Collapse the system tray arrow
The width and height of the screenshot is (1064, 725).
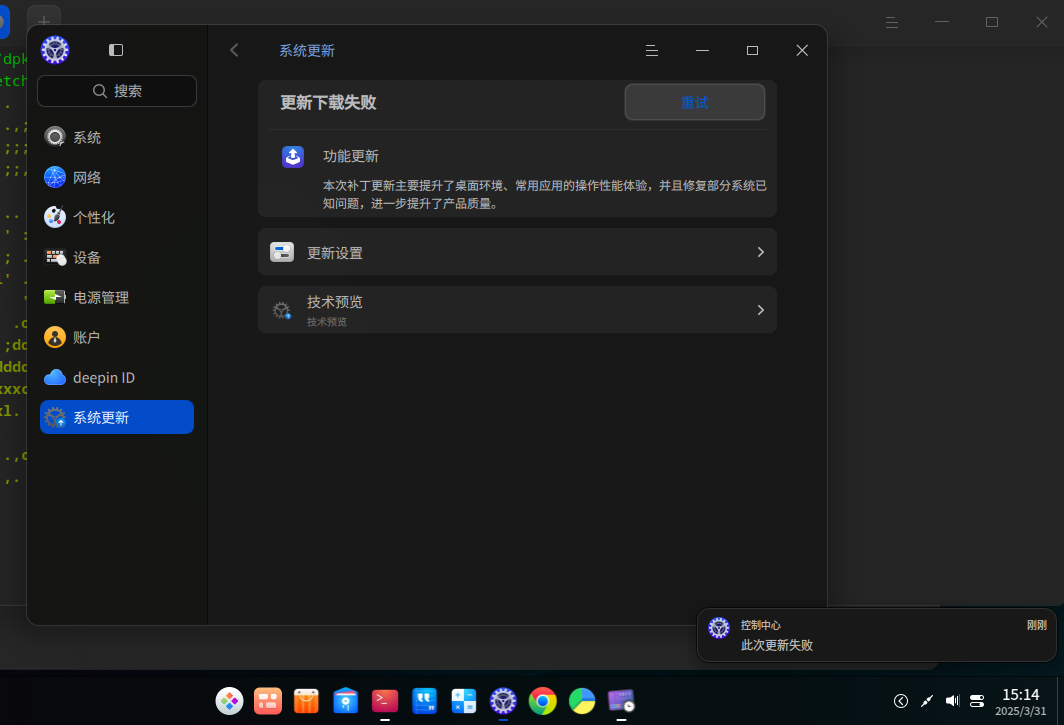(900, 701)
